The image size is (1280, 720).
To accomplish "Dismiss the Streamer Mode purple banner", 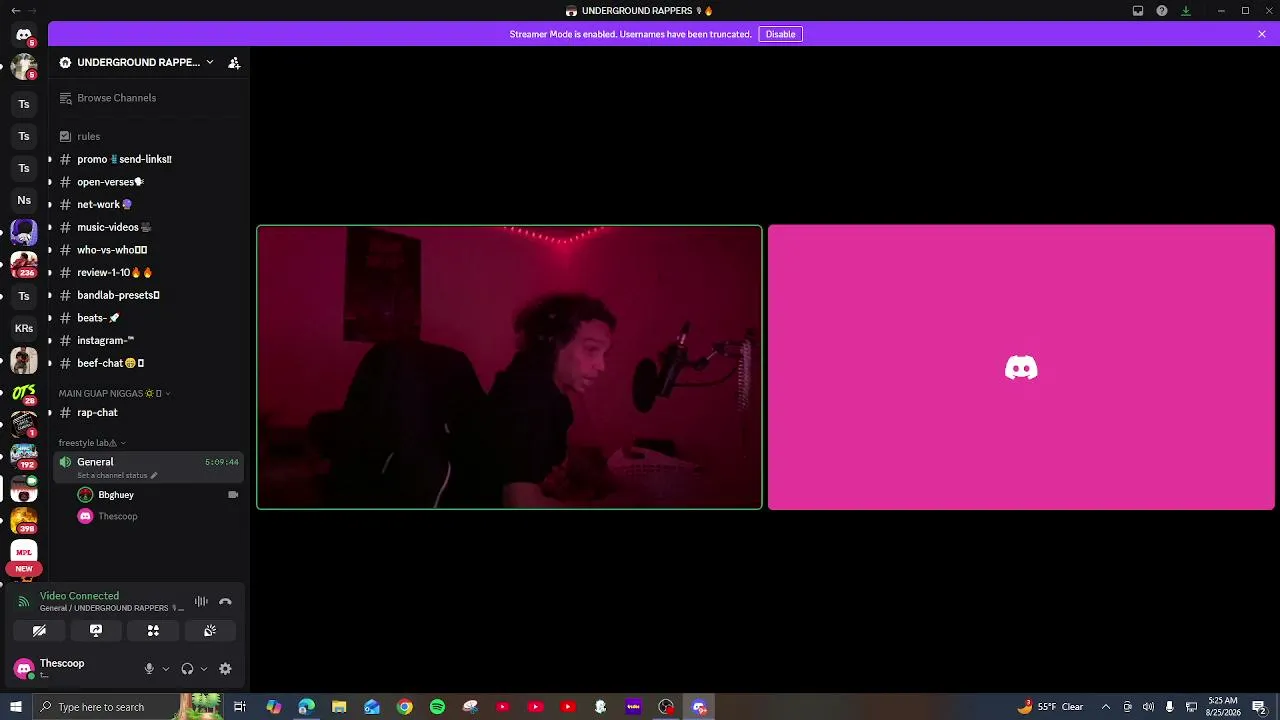I will 1262,34.
